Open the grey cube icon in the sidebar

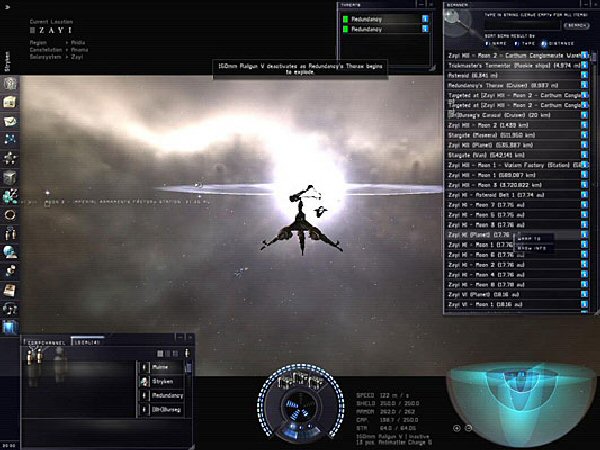pos(10,177)
